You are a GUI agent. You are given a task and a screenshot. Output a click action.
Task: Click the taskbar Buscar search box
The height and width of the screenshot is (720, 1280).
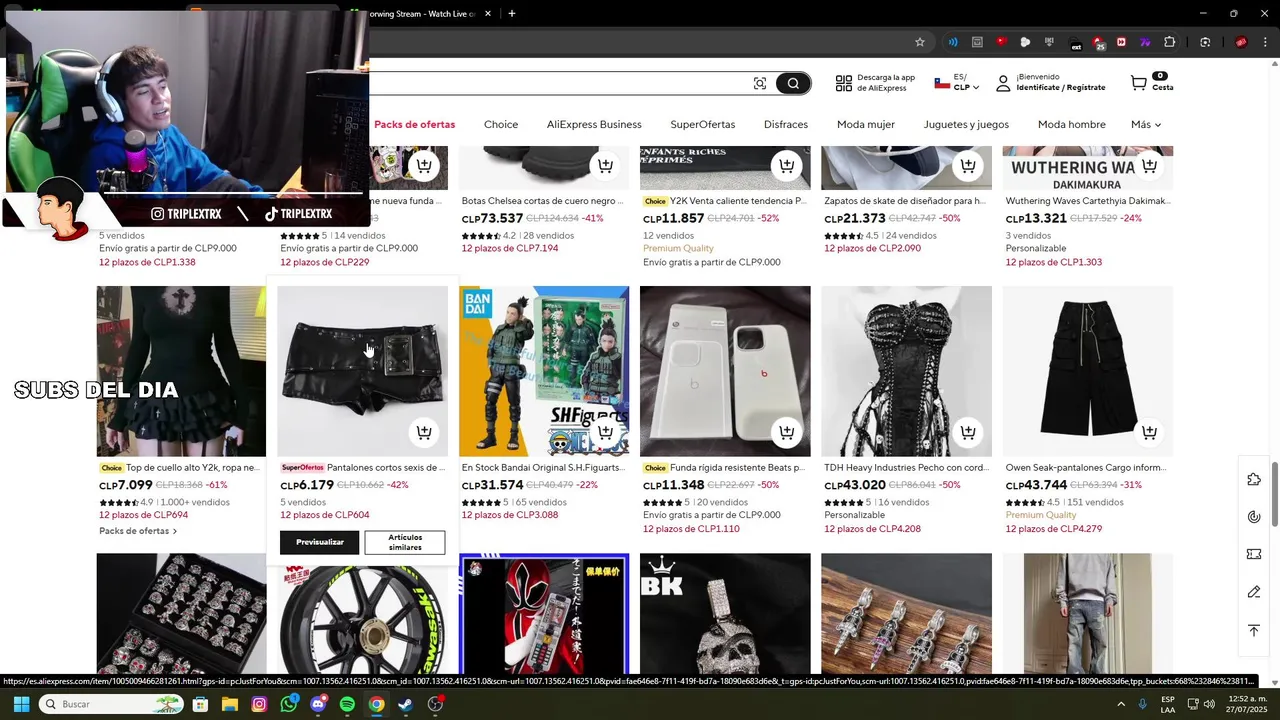113,704
